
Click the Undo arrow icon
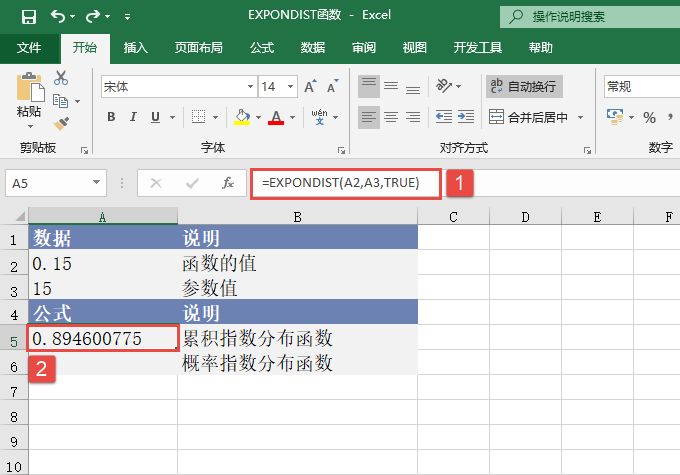(58, 16)
